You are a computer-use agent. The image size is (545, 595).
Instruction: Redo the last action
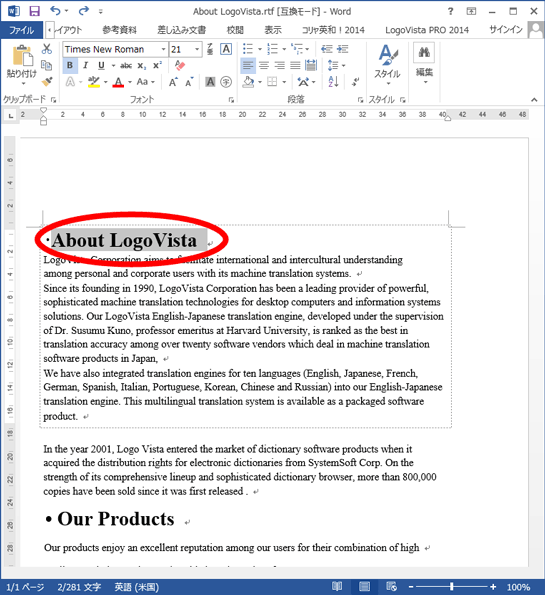83,11
